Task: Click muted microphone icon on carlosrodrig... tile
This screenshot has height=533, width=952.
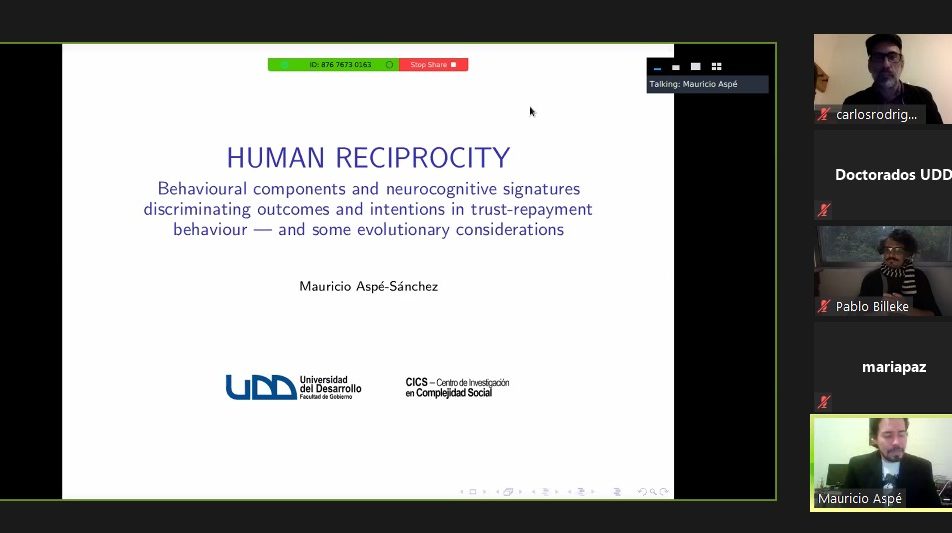Action: [824, 115]
